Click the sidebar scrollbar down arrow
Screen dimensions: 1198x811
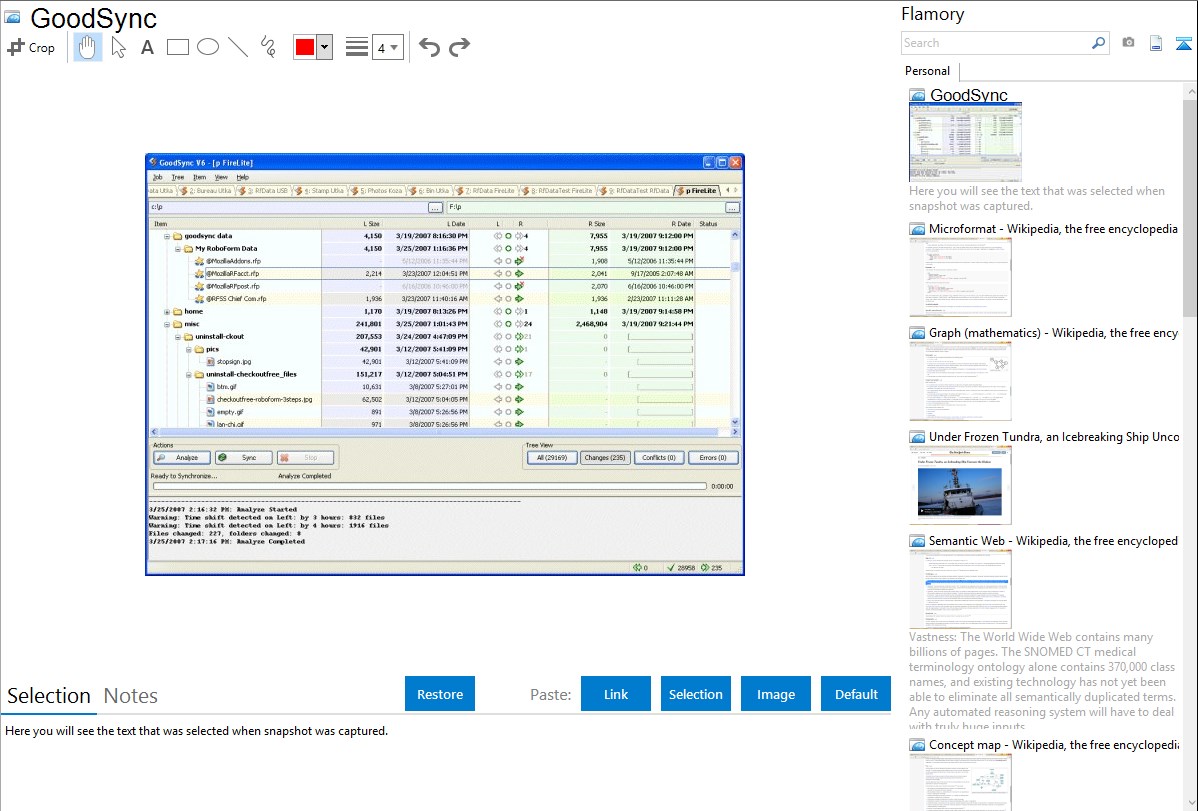point(1190,803)
